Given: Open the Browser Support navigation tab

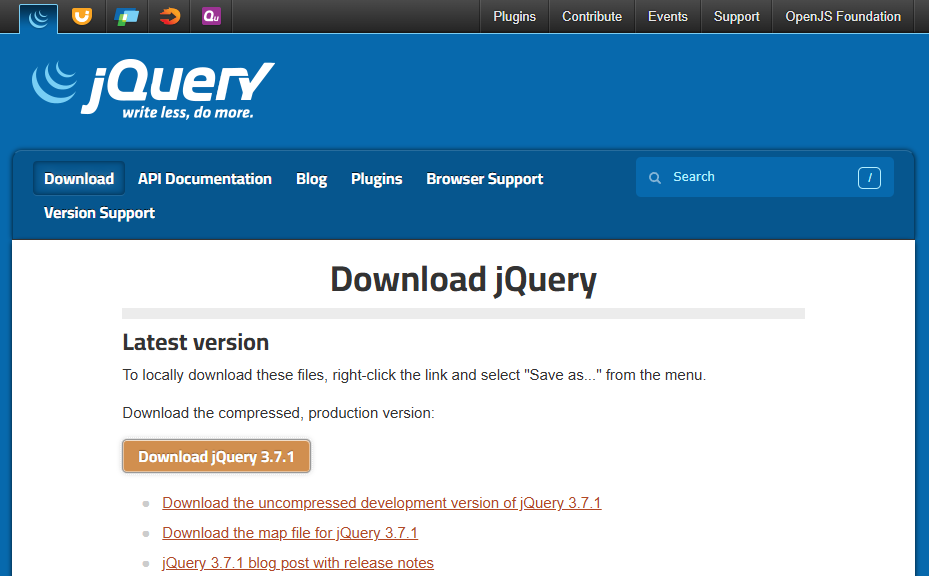Looking at the screenshot, I should pos(484,179).
